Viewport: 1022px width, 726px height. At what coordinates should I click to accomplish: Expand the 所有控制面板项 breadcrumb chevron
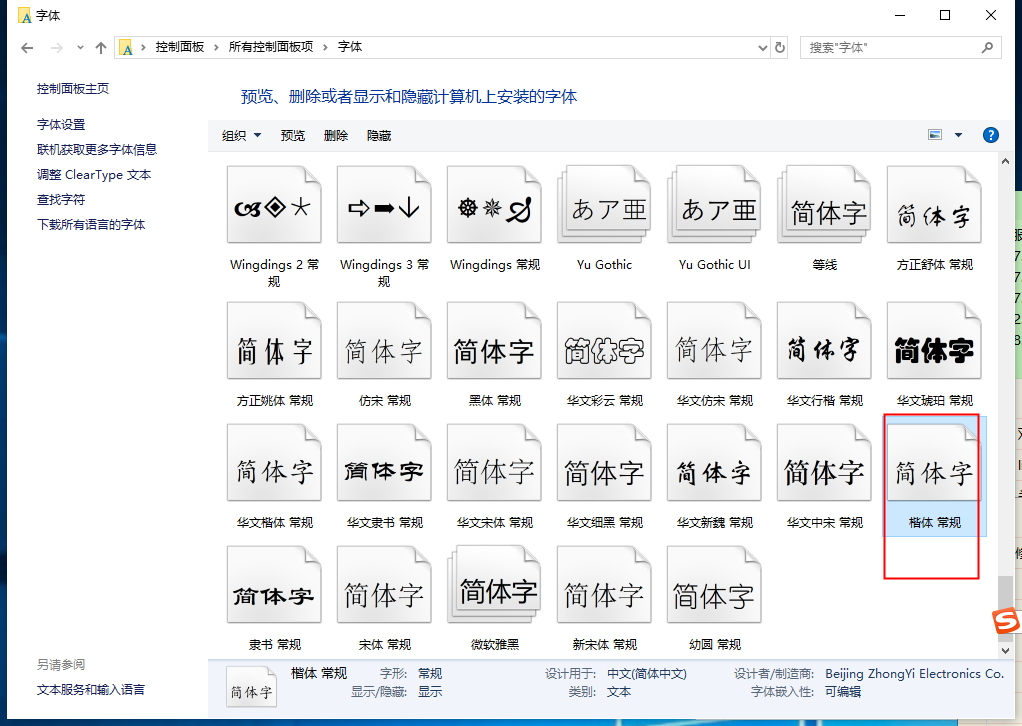tap(325, 48)
